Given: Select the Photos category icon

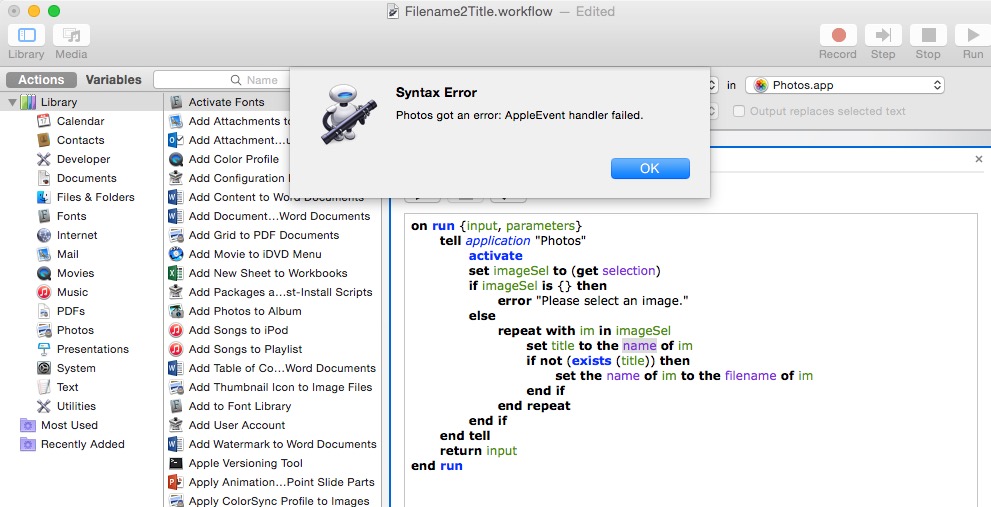Looking at the screenshot, I should pyautogui.click(x=44, y=330).
